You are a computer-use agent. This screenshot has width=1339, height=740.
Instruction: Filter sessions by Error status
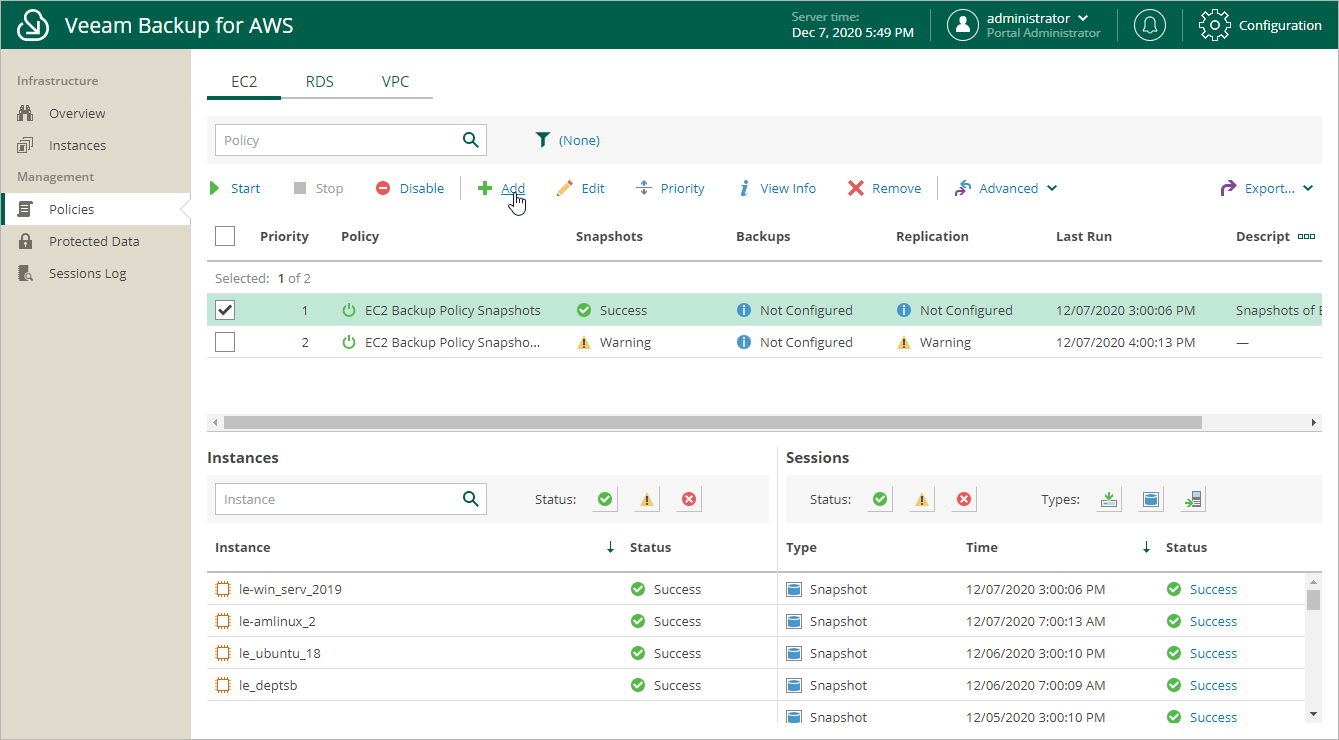point(964,499)
